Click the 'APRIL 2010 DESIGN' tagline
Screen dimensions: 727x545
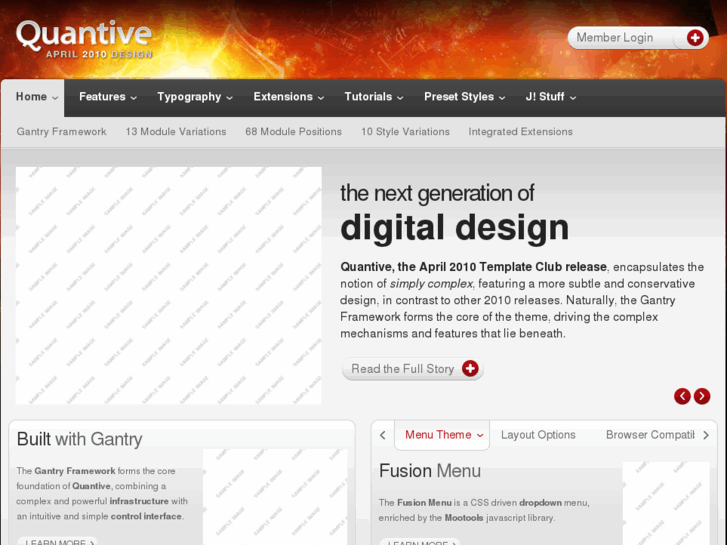(99, 54)
